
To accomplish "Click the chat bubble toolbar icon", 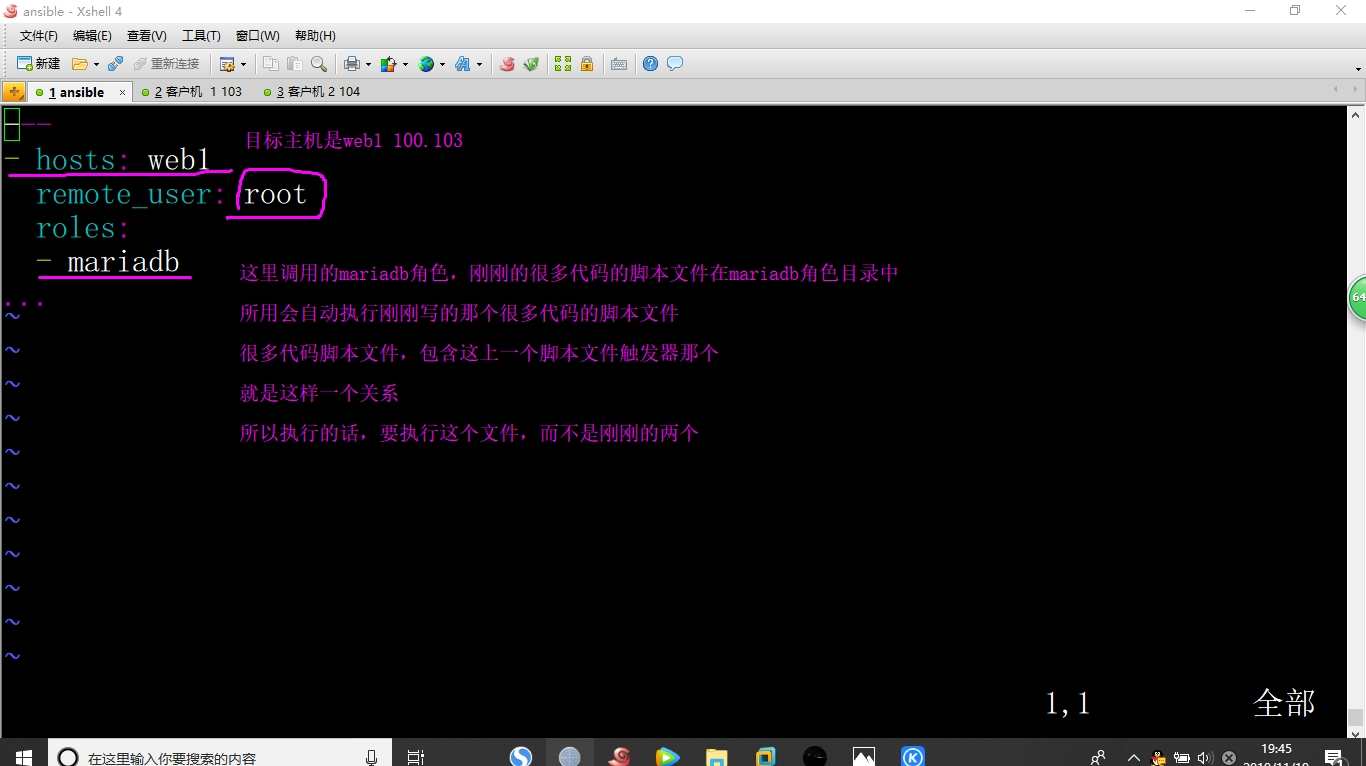I will [x=675, y=64].
